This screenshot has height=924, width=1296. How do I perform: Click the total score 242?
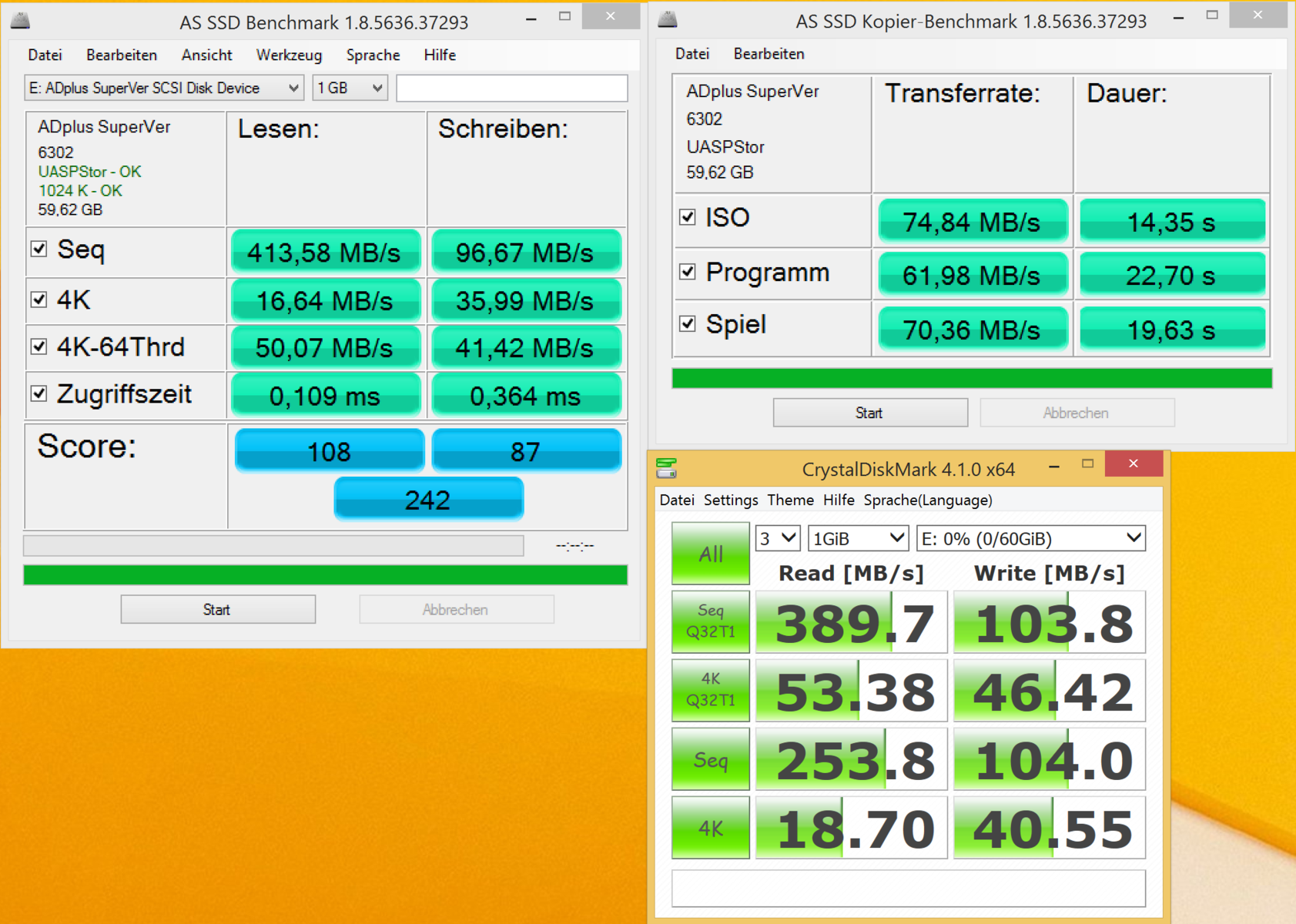pos(428,499)
